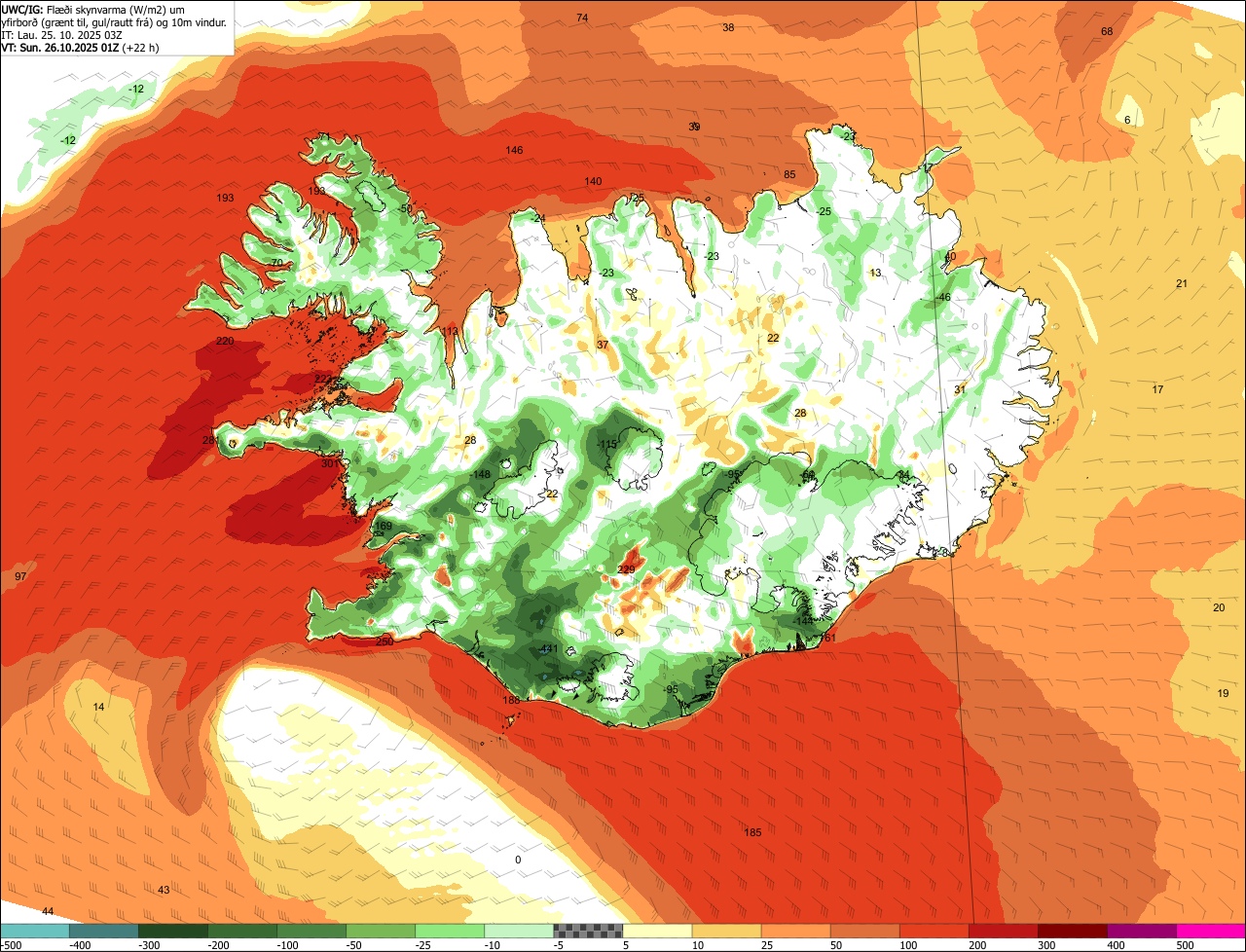Screen dimensions: 1246x952
Task: Click the "188" map value
Action: (511, 700)
